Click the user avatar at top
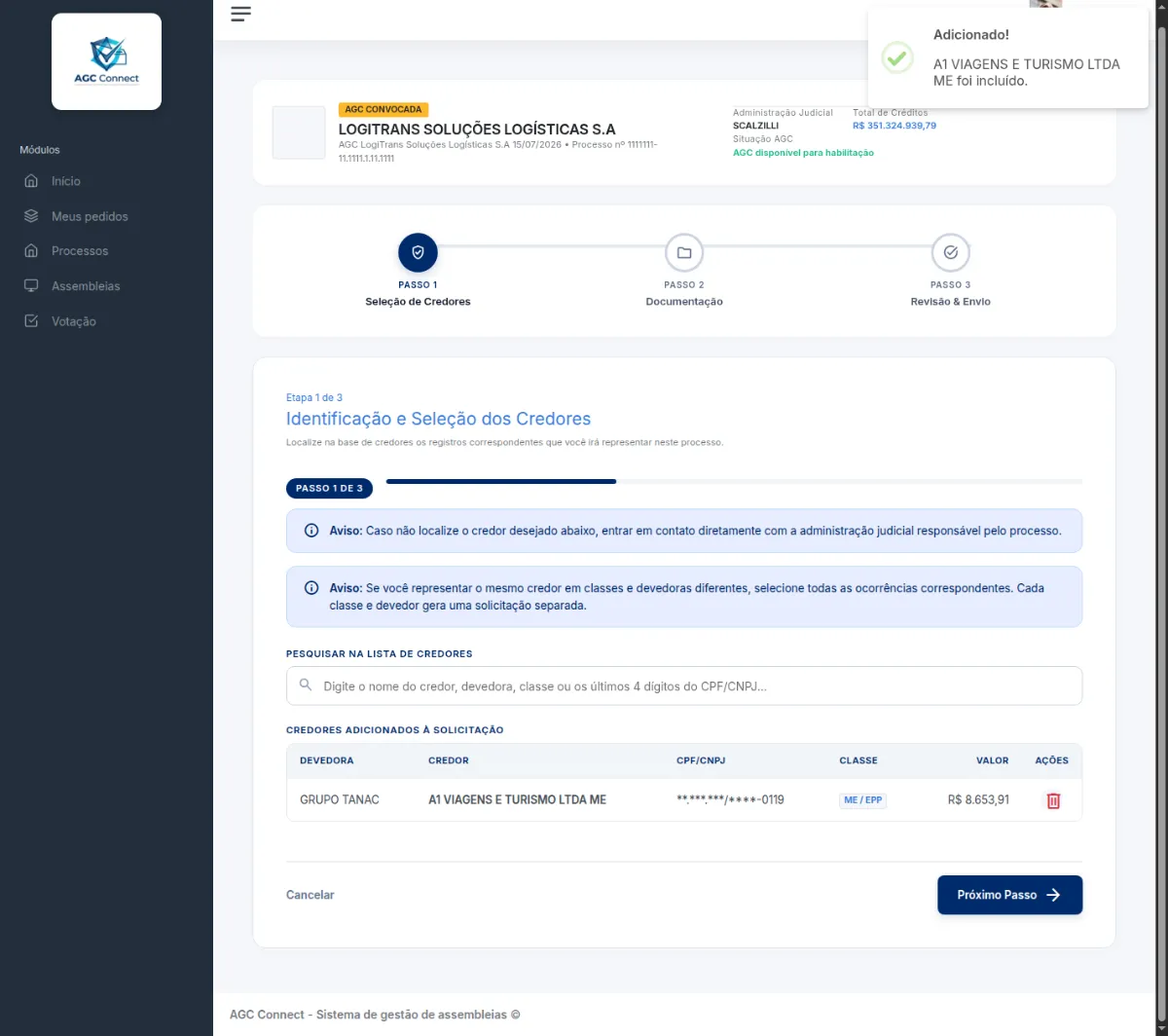The image size is (1168, 1036). click(1045, 4)
